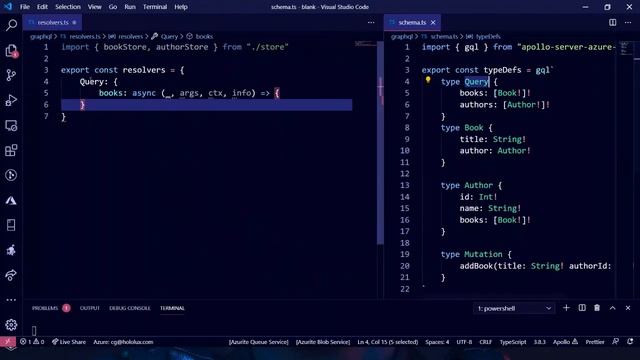
Task: Switch to the resolvers.ts tab
Action: click(x=52, y=22)
